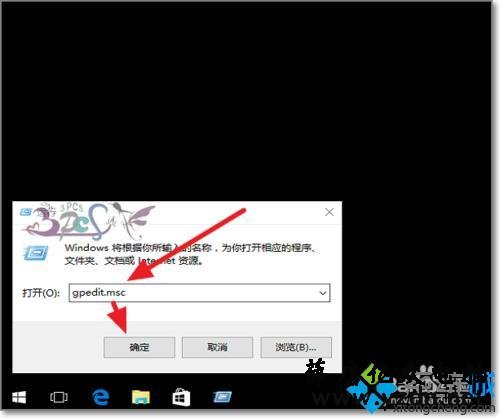Image resolution: width=500 pixels, height=418 pixels.
Task: Click the Run program icon beside the description
Action: click(35, 253)
